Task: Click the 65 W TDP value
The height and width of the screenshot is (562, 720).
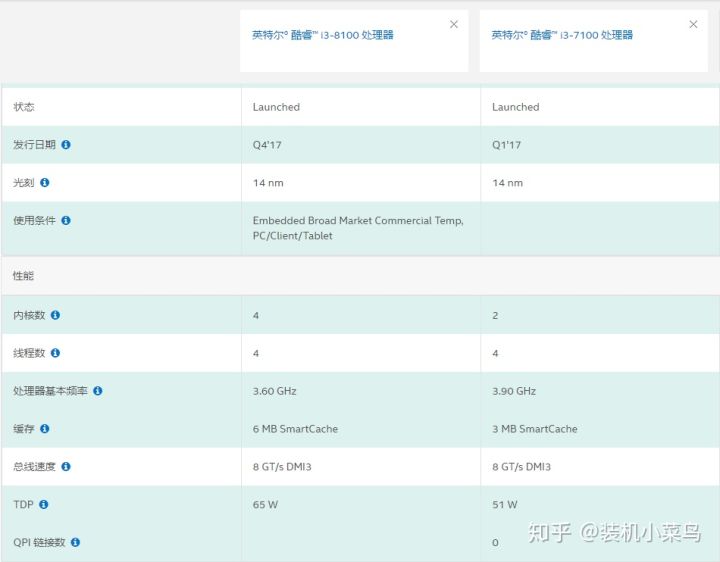Action: (265, 505)
